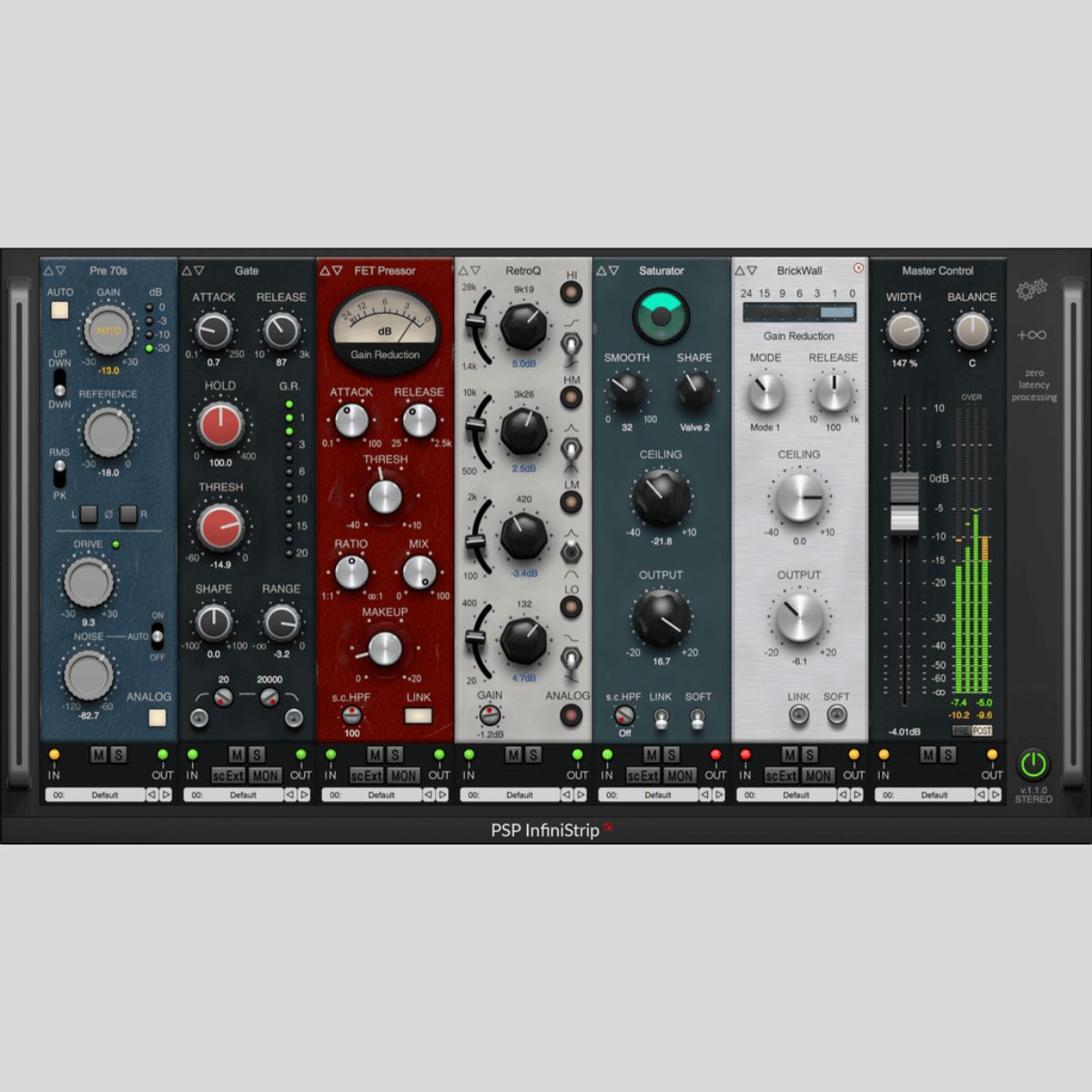The image size is (1092, 1092).
Task: Enable MON on the Gate module
Action: point(265,775)
